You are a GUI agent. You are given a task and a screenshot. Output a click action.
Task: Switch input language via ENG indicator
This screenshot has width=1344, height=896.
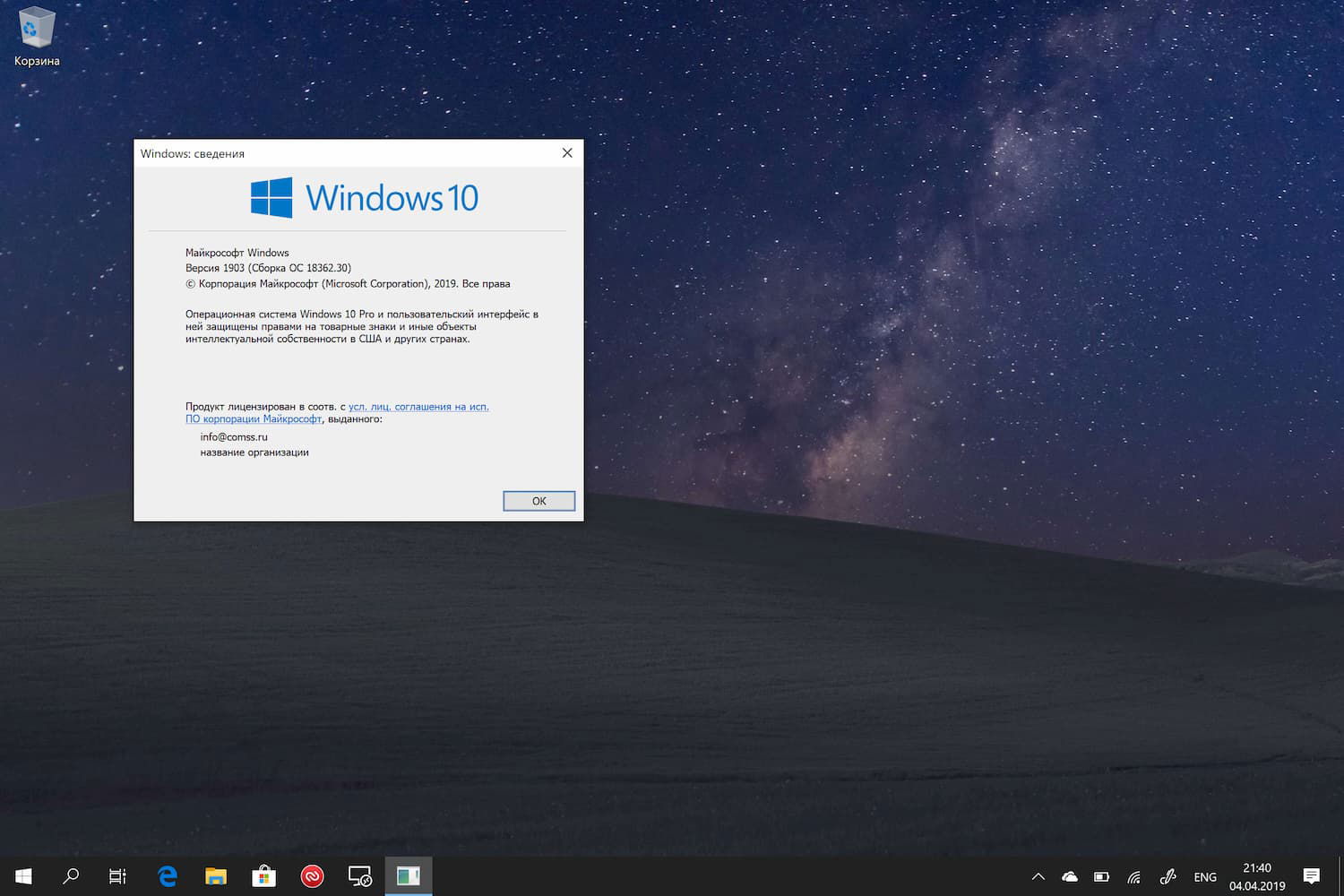click(x=1205, y=875)
